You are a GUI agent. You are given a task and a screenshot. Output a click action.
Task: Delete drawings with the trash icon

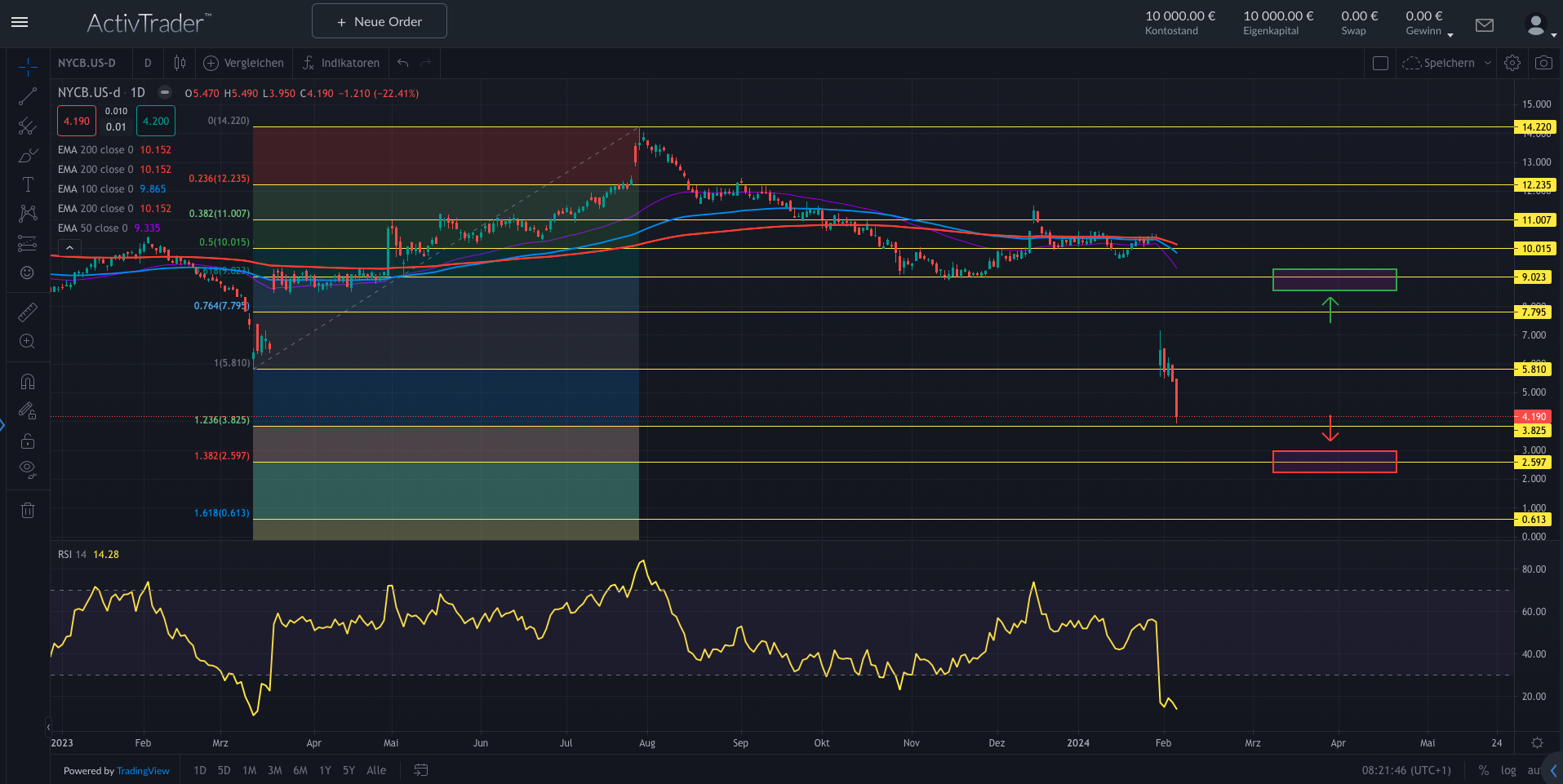[28, 511]
